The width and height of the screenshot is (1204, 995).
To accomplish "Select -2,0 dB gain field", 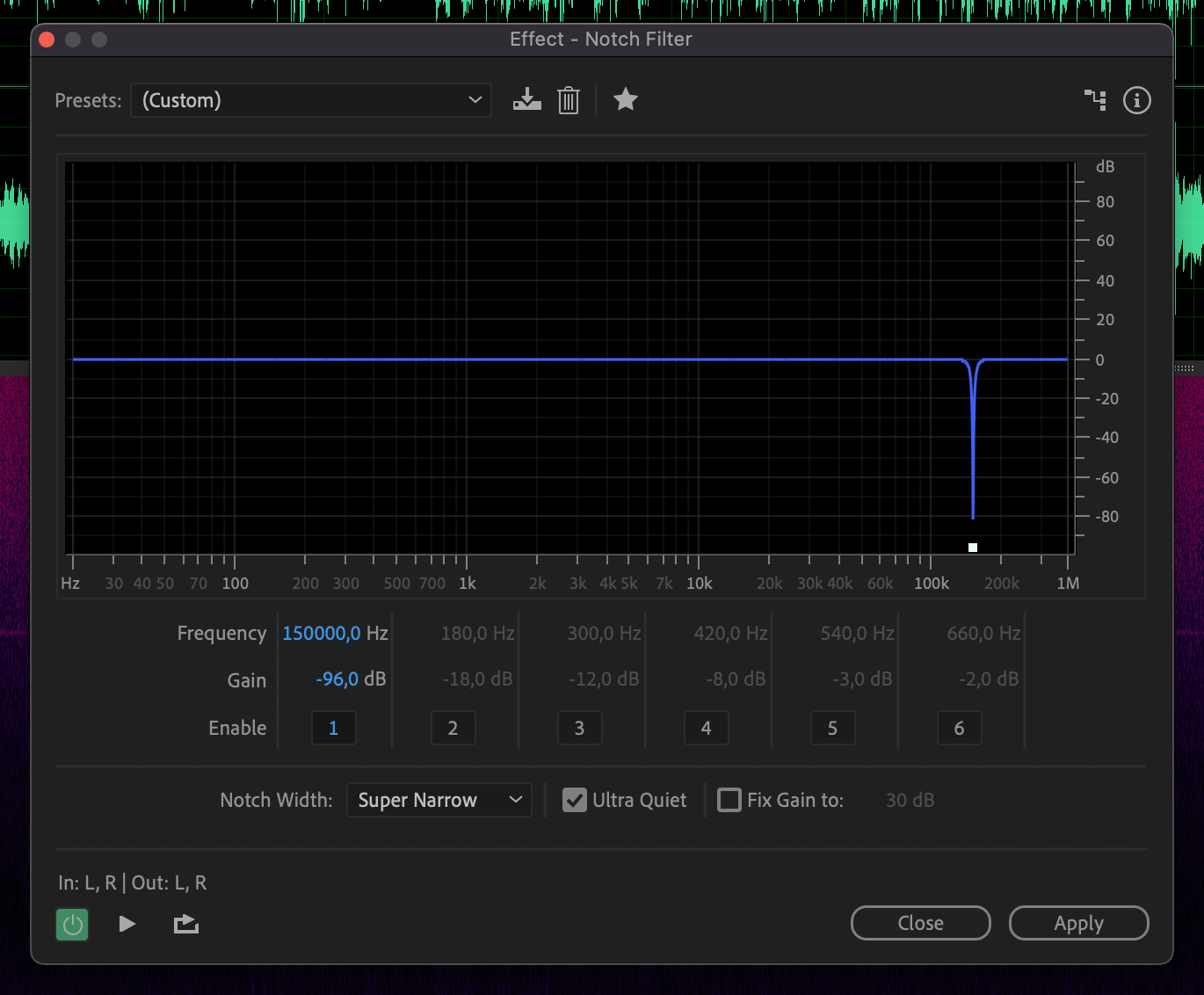I will pos(989,679).
